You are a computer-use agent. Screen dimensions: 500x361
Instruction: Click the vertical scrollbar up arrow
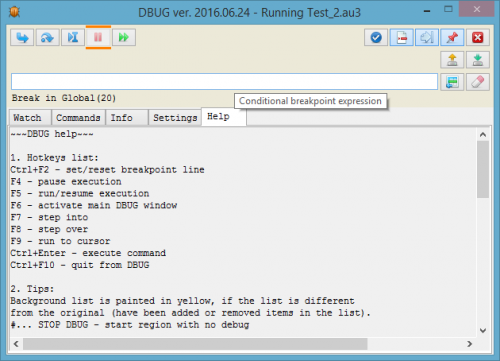[483, 135]
